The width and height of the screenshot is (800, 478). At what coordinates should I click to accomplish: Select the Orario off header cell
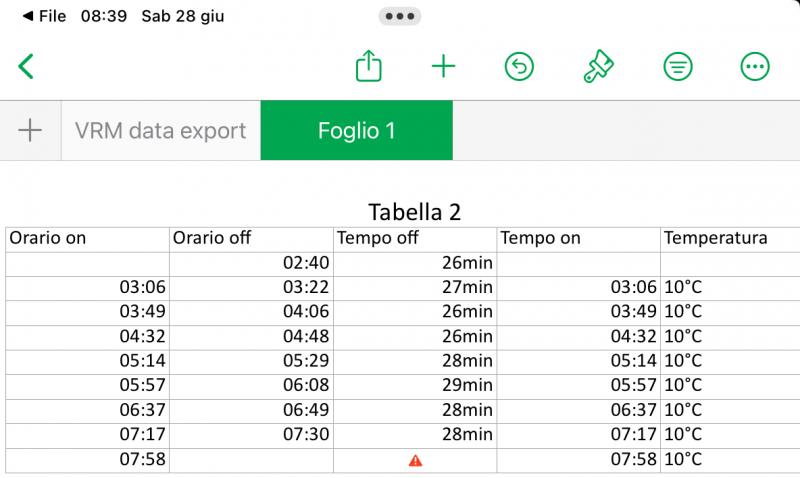(251, 238)
